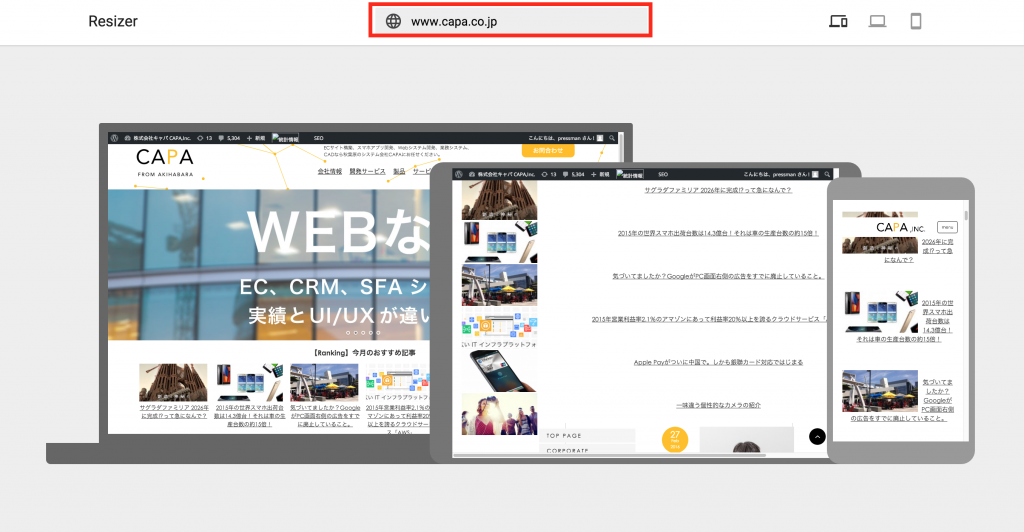Open 気づいてましたか？Google link in tablet preview
Image resolution: width=1024 pixels, height=532 pixels.
pos(718,276)
